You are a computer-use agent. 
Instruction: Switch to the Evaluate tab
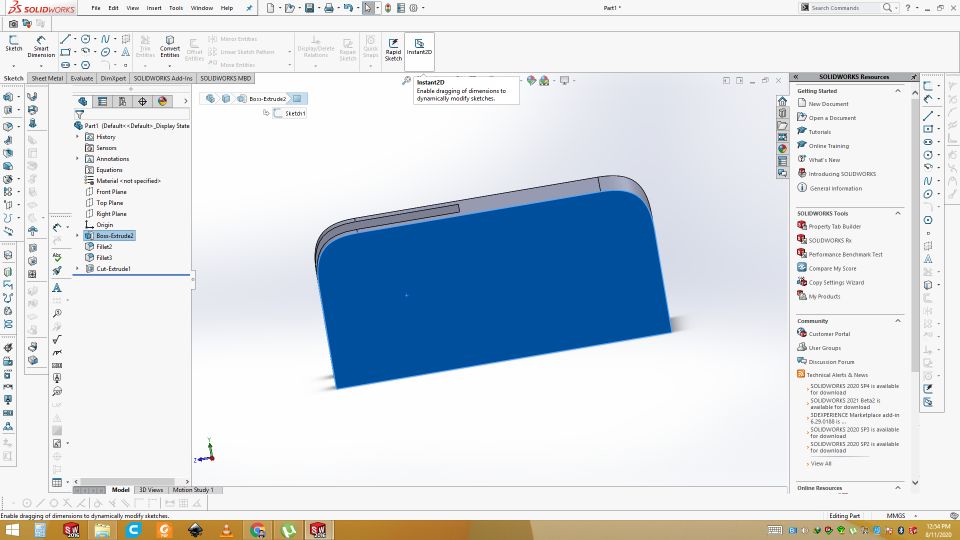(81, 78)
